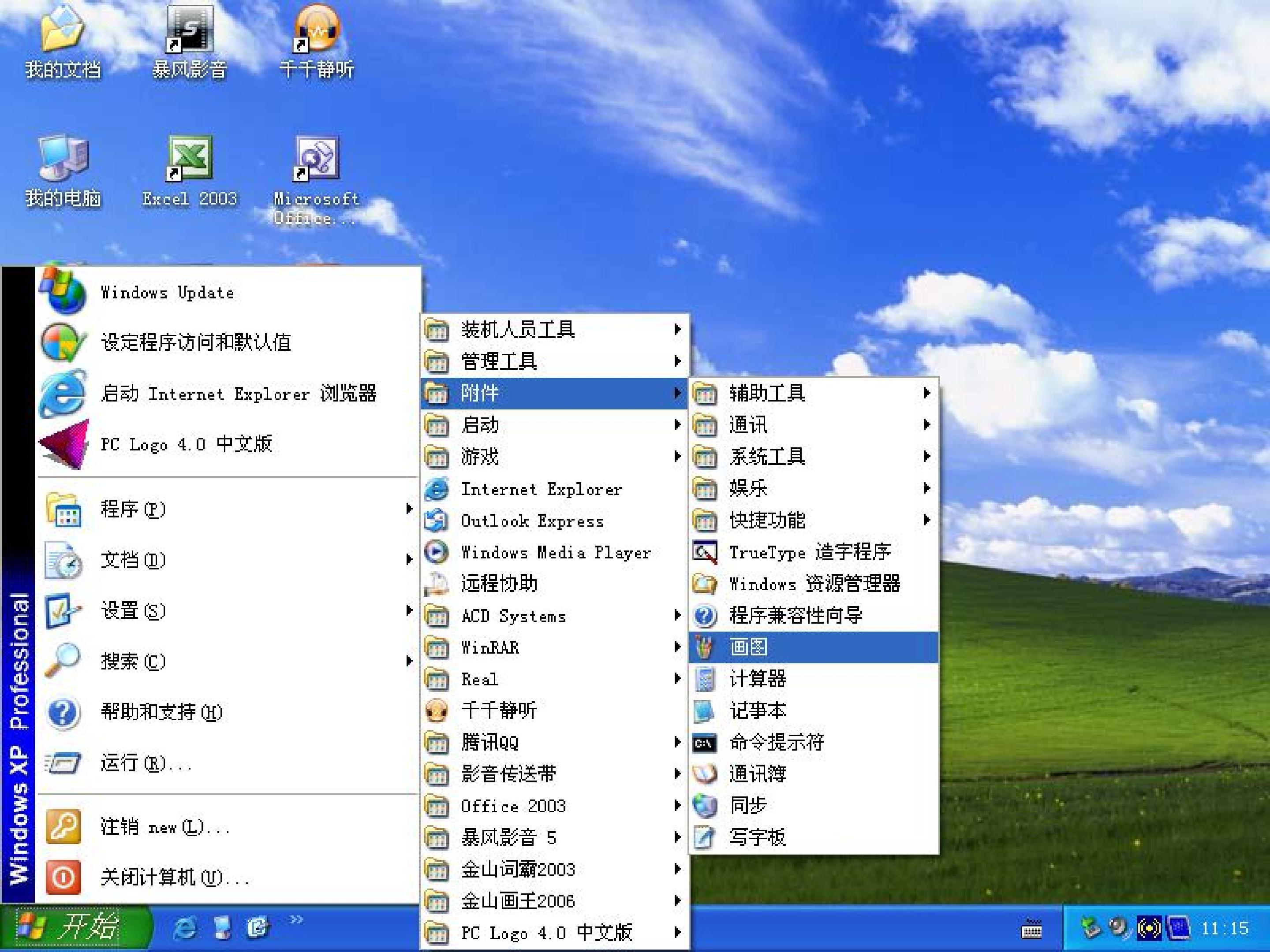Select the 我的电脑 desktop icon
Viewport: 1270px width, 952px height.
[63, 171]
